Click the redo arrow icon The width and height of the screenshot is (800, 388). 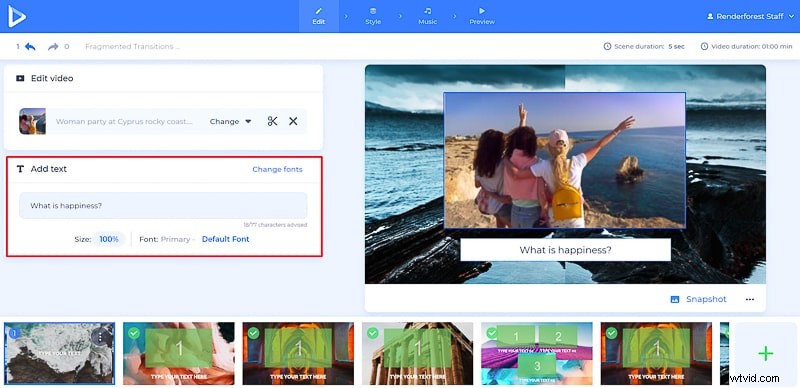(x=53, y=46)
